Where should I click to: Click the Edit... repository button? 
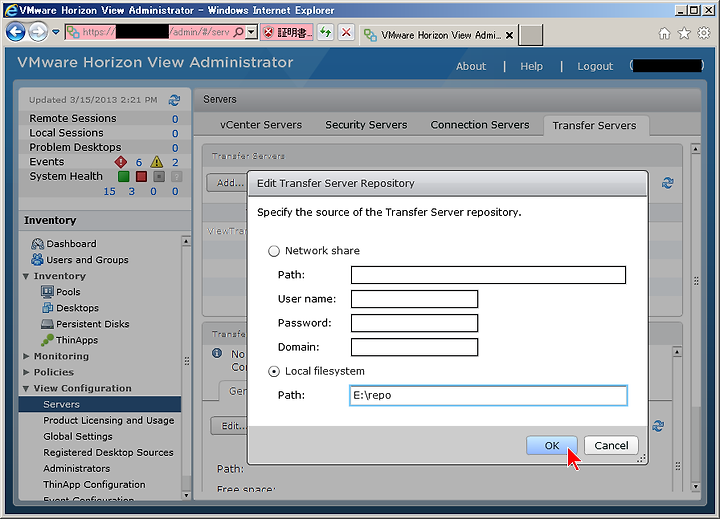click(230, 426)
